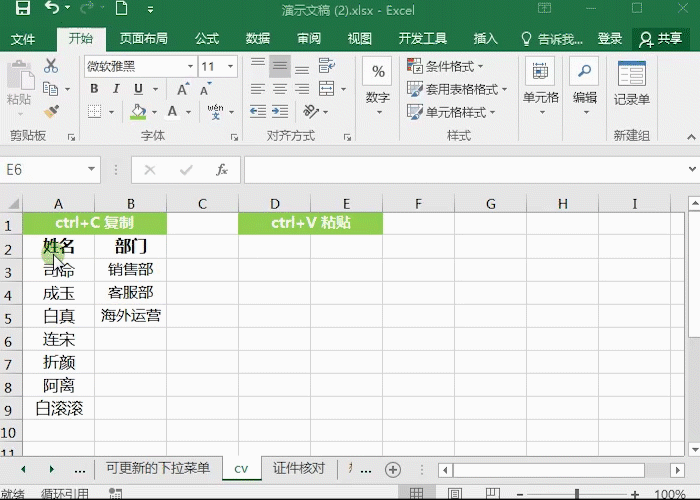Click the 共享 share button
Screen dimensions: 700x500
point(661,39)
